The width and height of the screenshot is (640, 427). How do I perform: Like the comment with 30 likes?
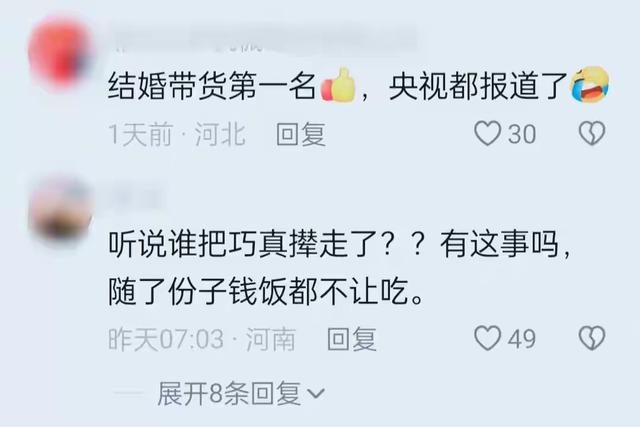(x=487, y=133)
